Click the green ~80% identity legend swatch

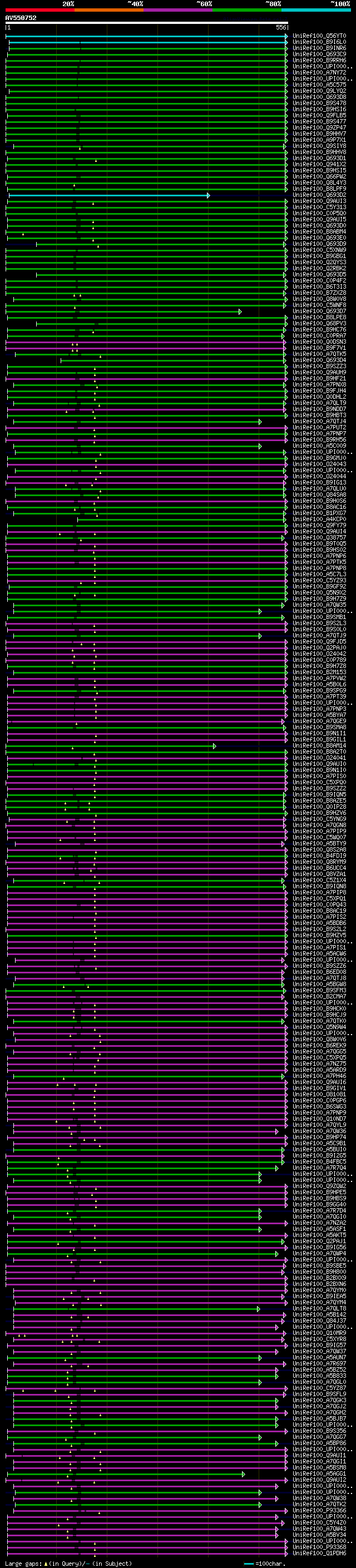247,10
